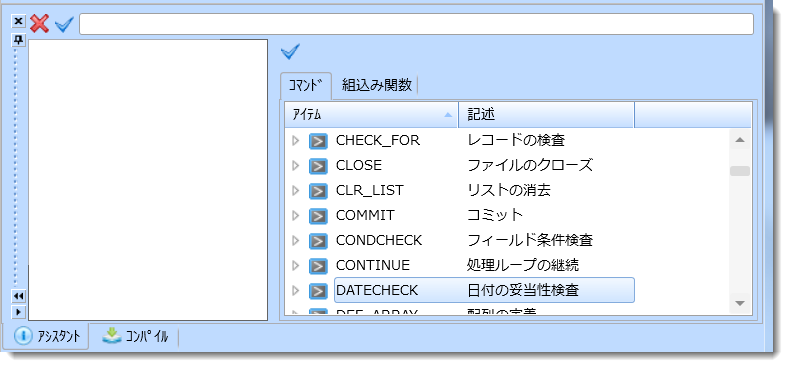Image resolution: width=788 pixels, height=367 pixels.
Task: Expand the CONTINUE command
Action: click(296, 265)
